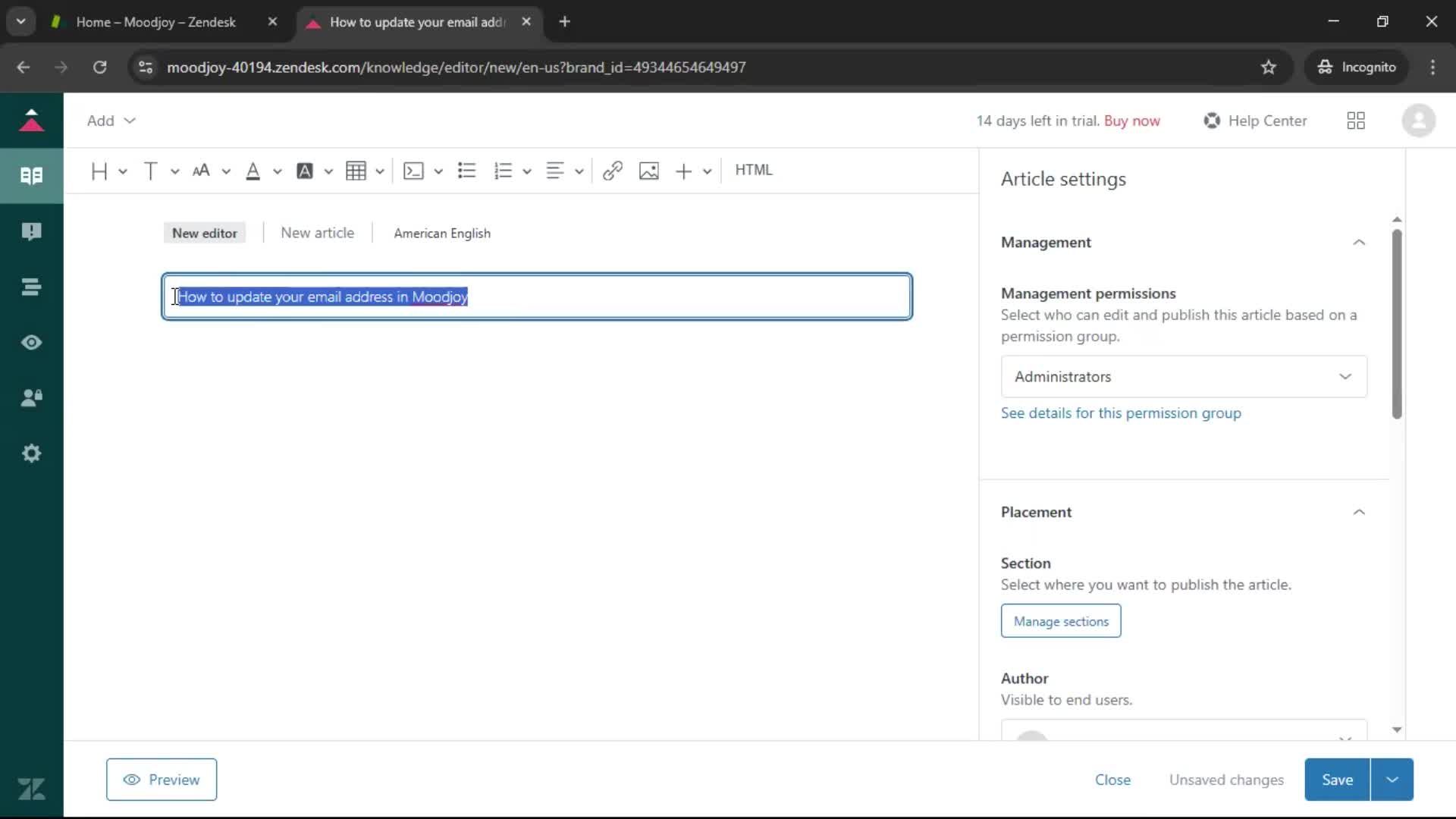
Task: Reload the page
Action: pyautogui.click(x=99, y=67)
